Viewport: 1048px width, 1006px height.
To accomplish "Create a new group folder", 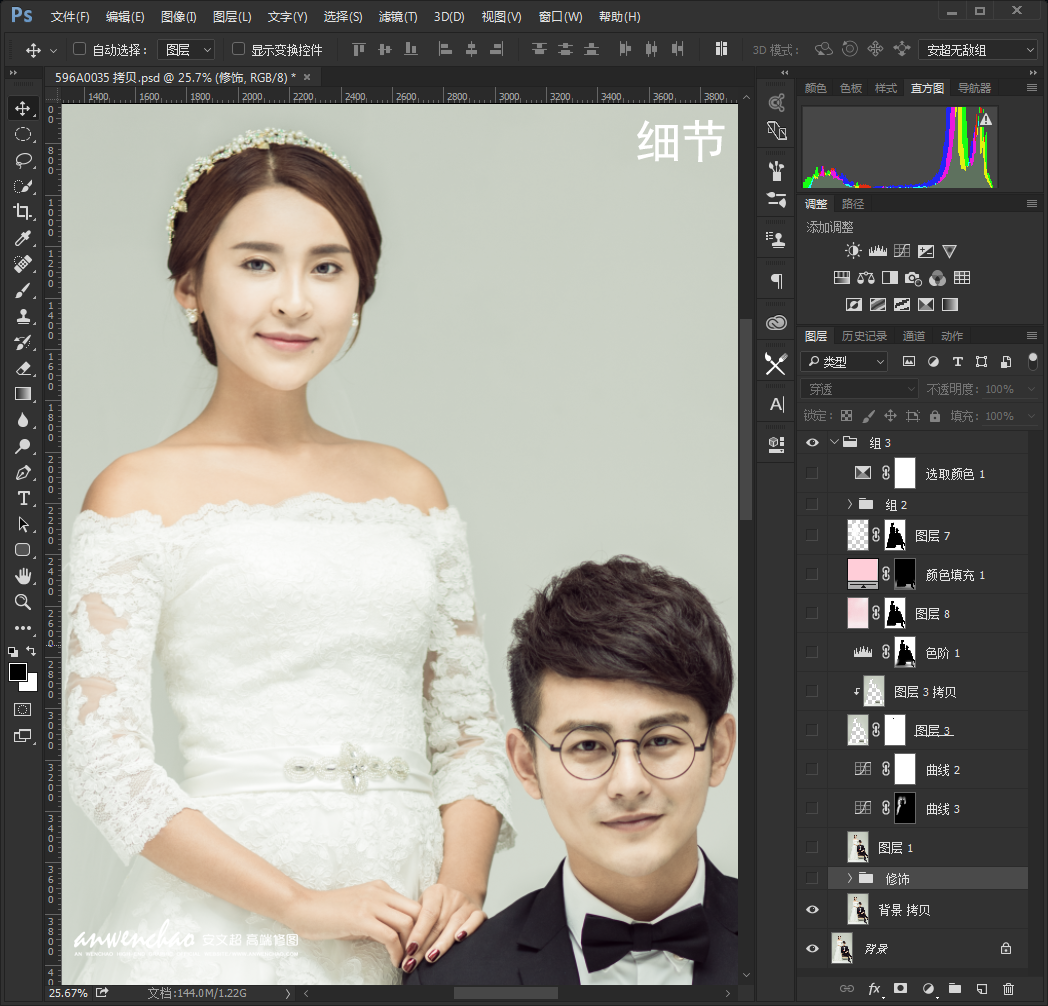I will click(954, 989).
